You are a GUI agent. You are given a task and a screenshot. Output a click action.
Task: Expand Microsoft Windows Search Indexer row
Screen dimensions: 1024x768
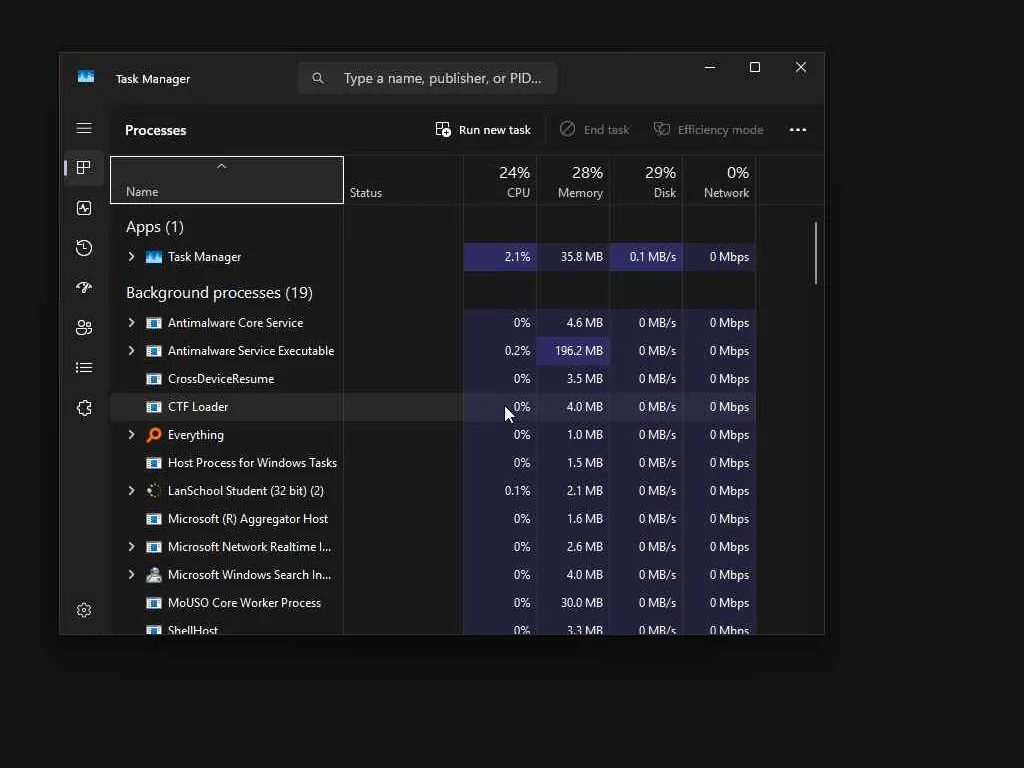pyautogui.click(x=131, y=575)
